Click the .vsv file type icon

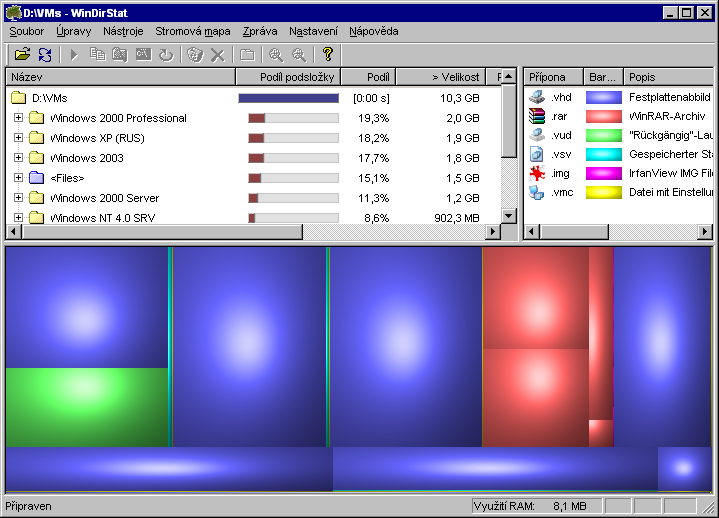[x=536, y=154]
